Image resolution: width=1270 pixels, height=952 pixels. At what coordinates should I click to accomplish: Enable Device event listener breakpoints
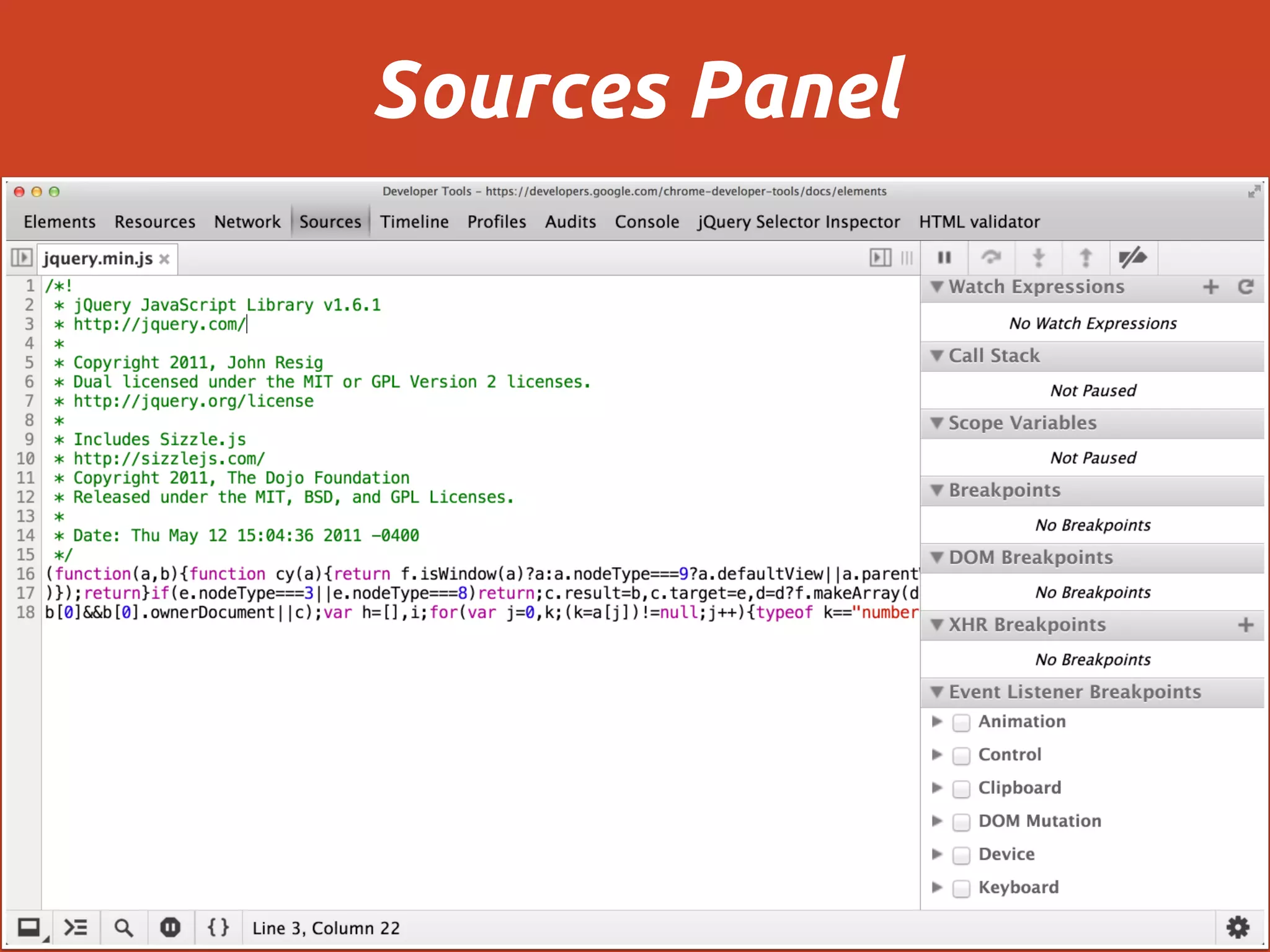click(x=961, y=855)
